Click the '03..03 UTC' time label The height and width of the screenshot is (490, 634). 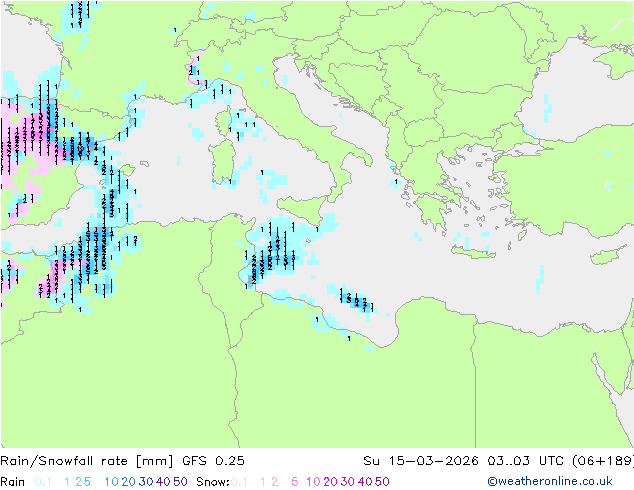526,461
